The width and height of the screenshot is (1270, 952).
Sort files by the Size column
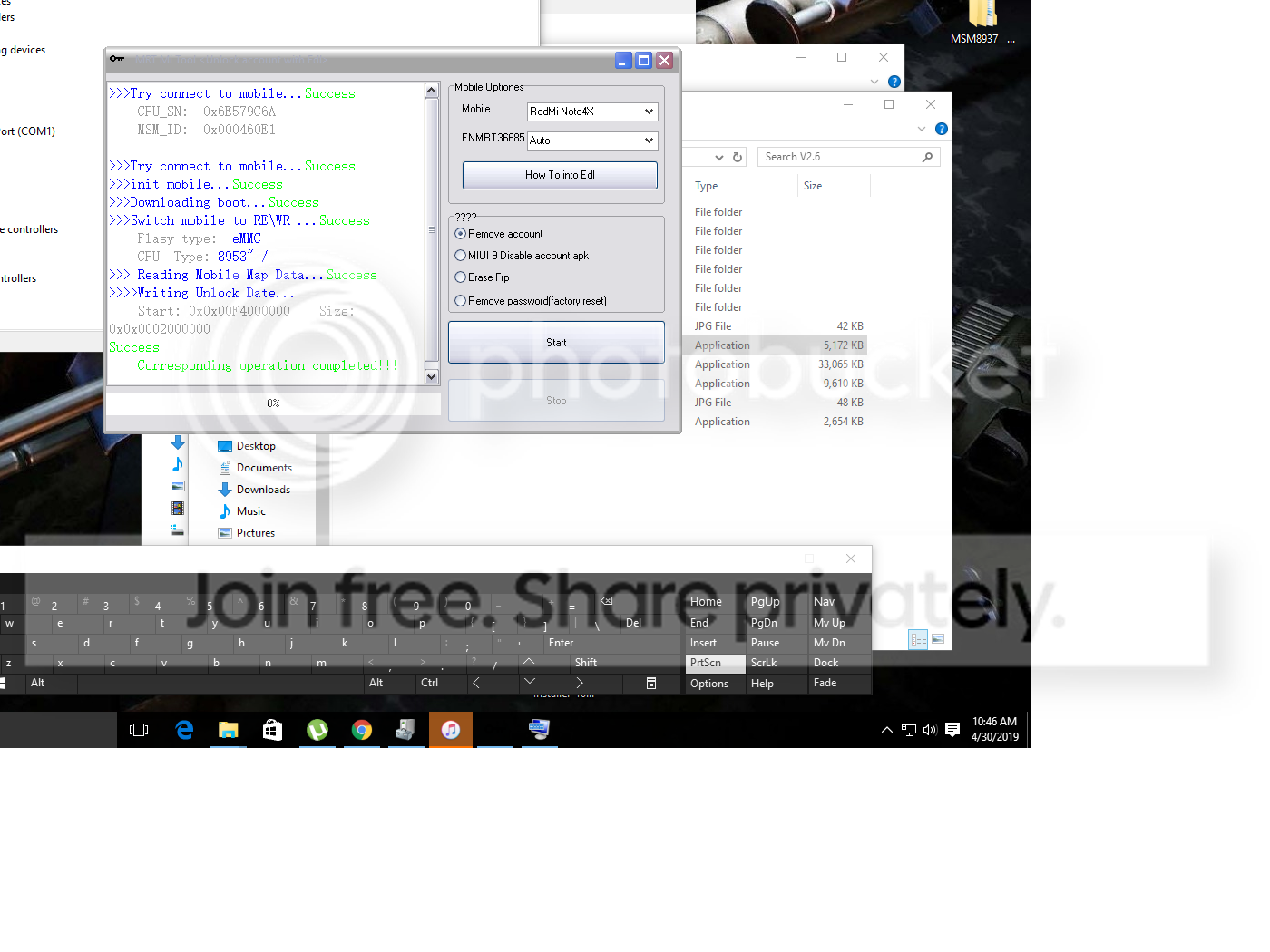point(813,186)
